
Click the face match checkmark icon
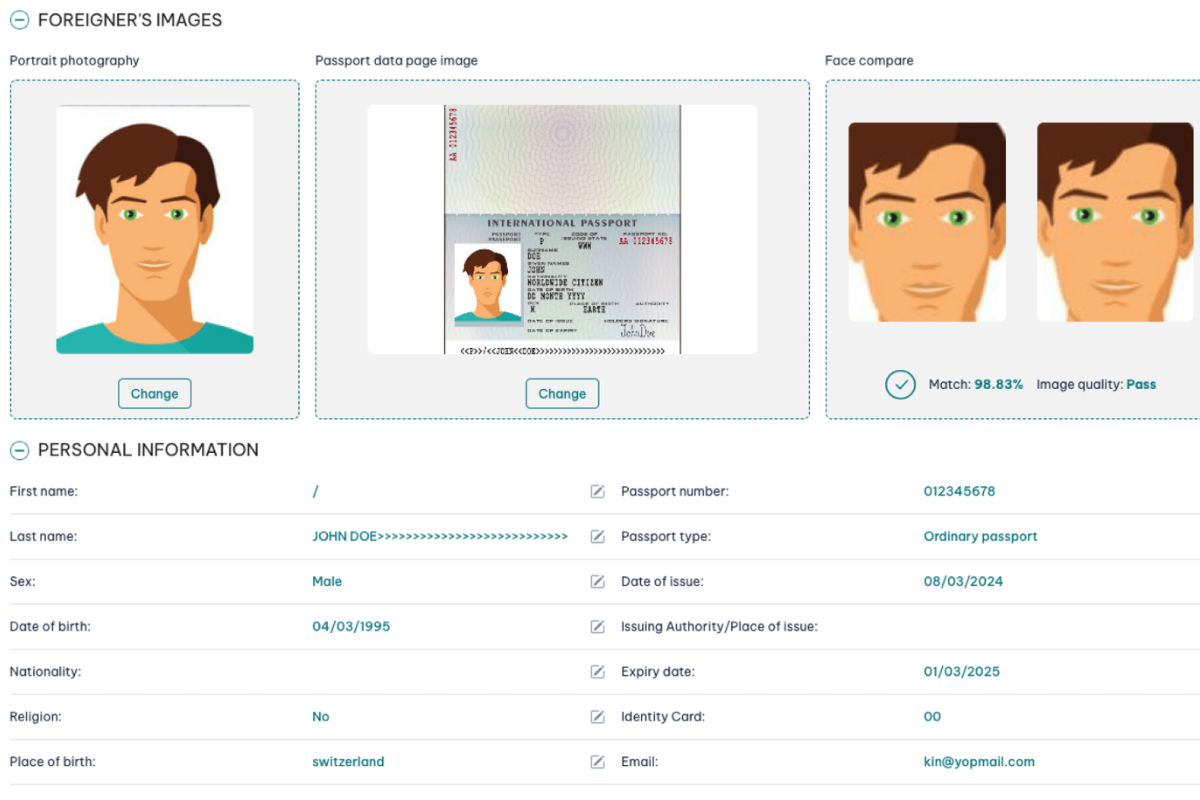(x=900, y=384)
